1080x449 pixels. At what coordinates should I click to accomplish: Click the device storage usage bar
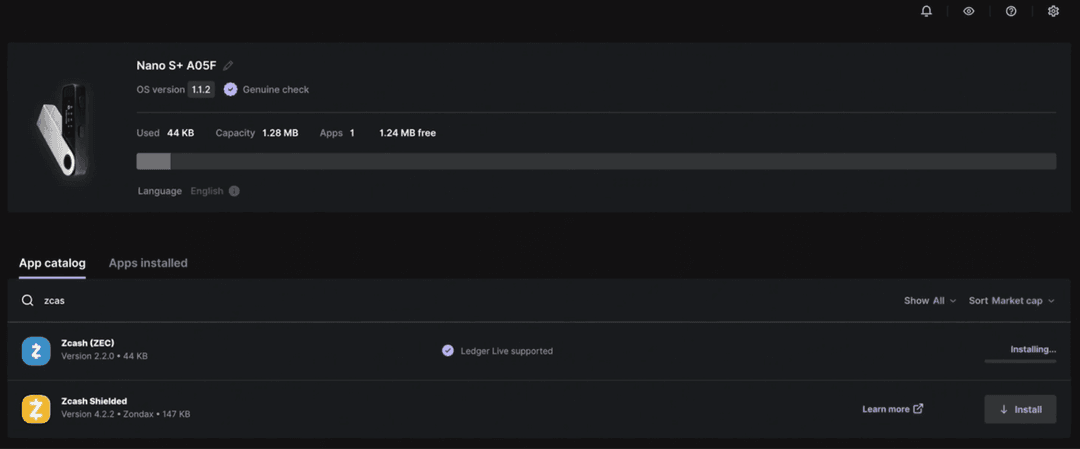coord(596,161)
